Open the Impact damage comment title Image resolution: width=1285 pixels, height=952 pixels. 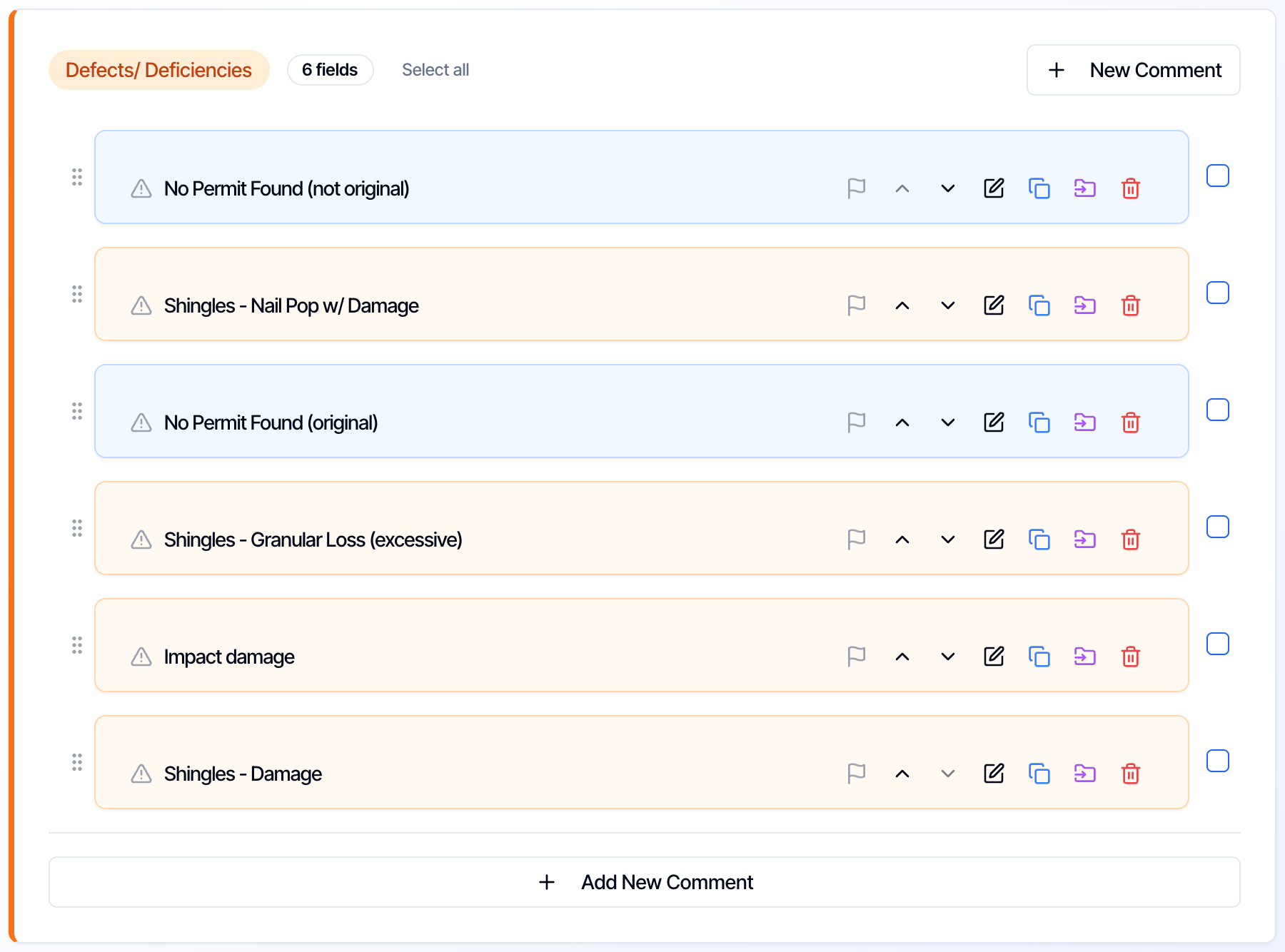click(229, 657)
